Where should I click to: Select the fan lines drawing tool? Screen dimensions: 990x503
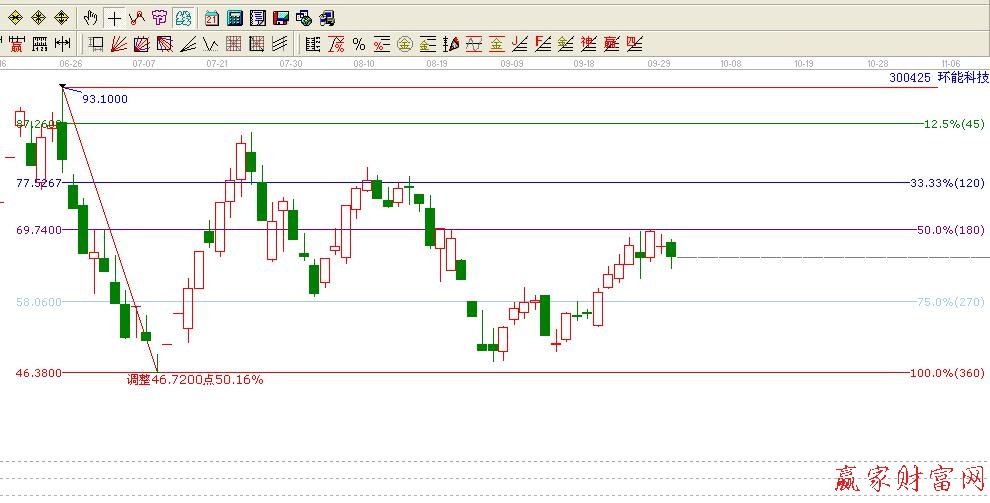pyautogui.click(x=118, y=43)
